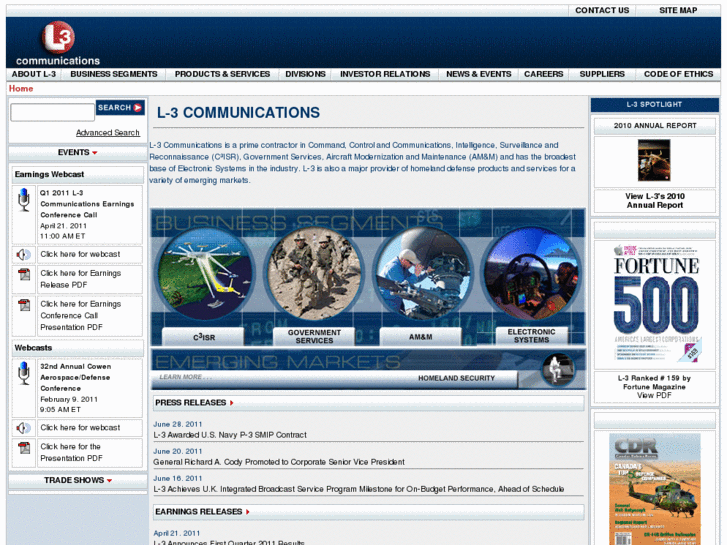
Task: Open the Fortune 500 magazine cover image
Action: coord(656,304)
